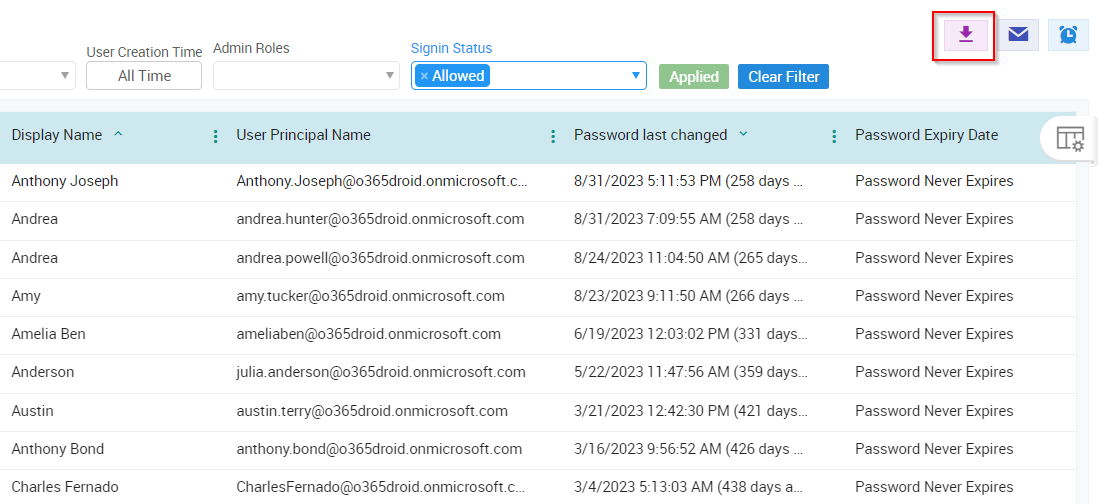
Task: Toggle Password last changed sort arrow
Action: (743, 134)
